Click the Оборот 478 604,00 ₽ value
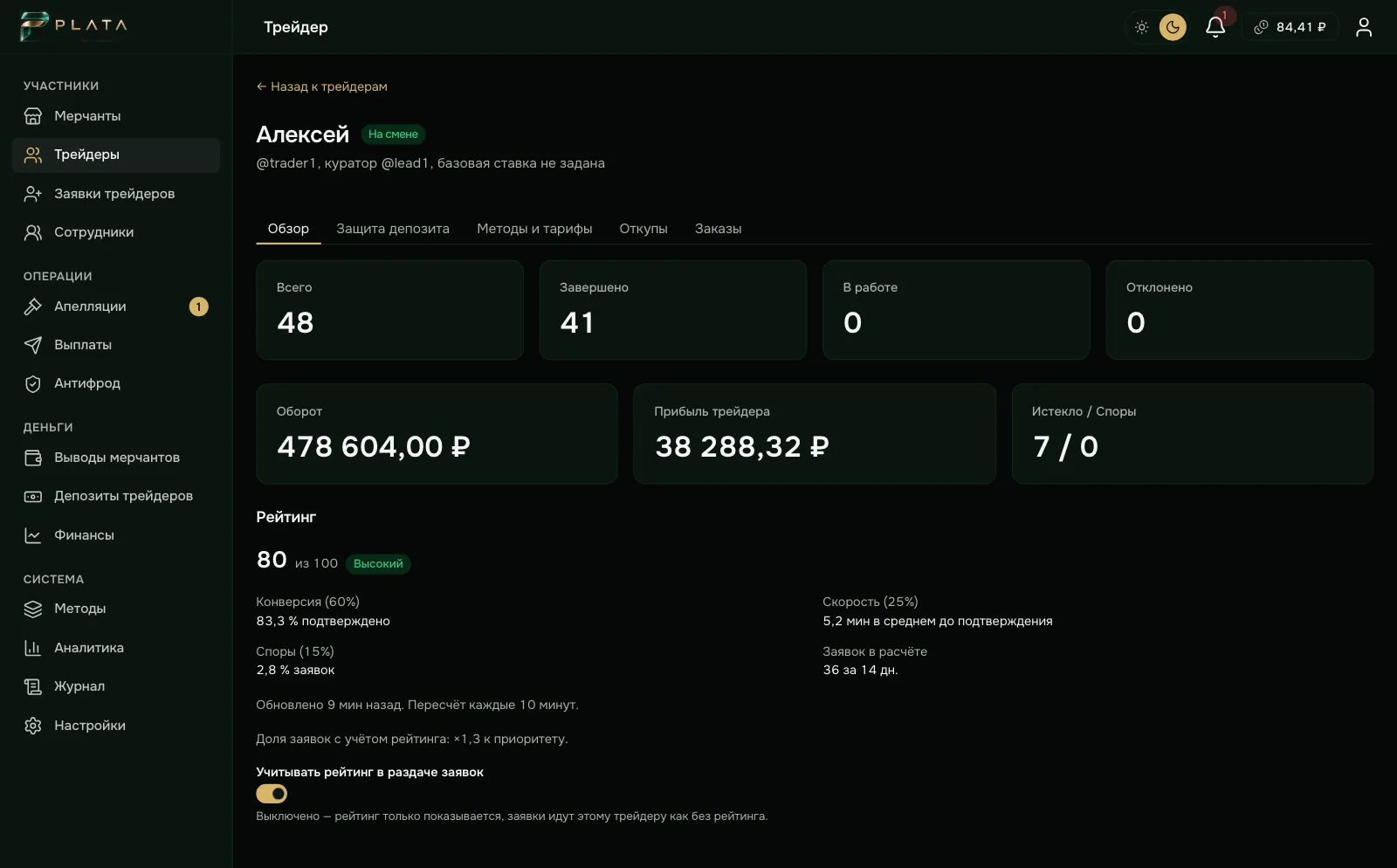Viewport: 1397px width, 868px height. point(374,447)
